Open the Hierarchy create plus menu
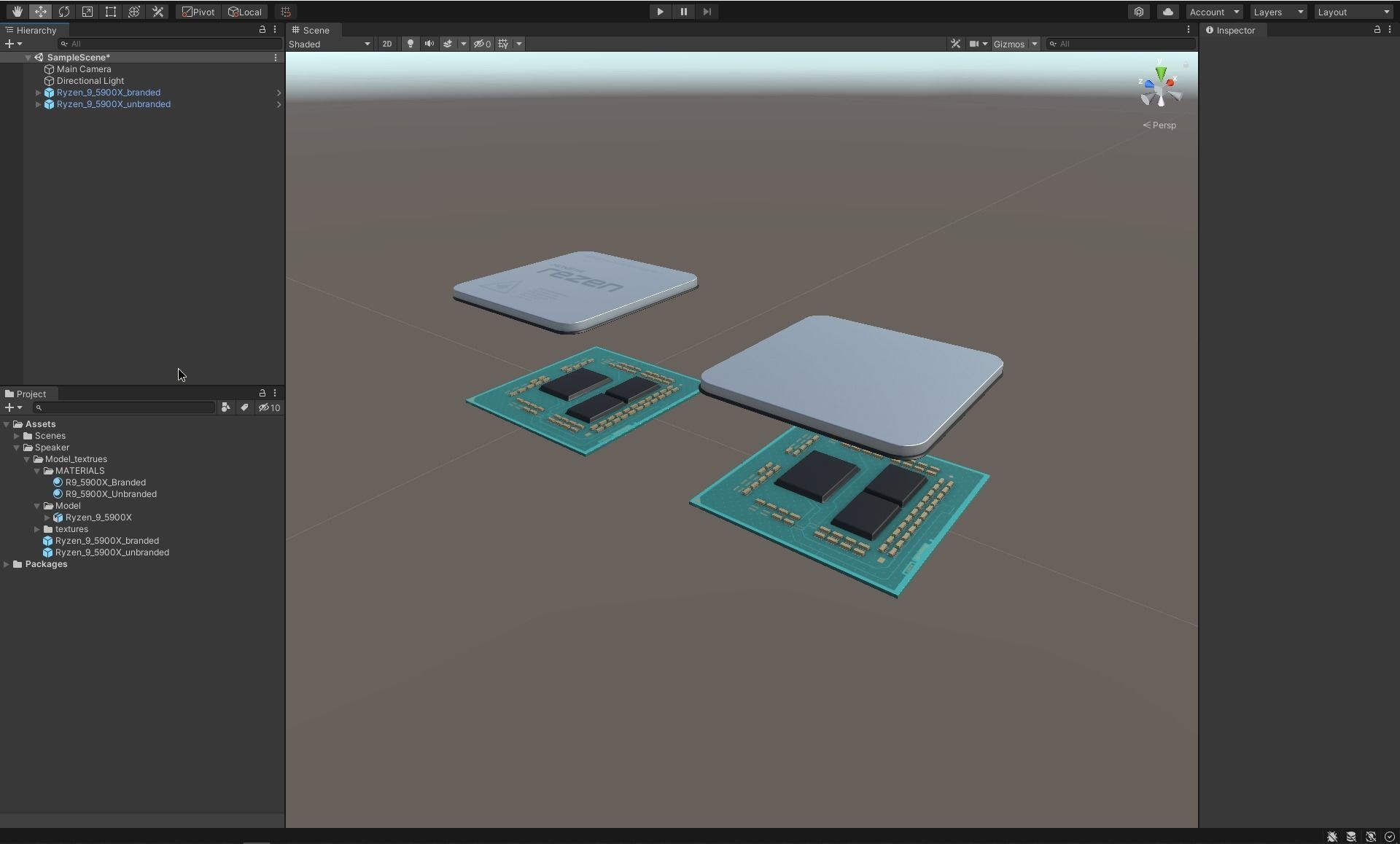This screenshot has height=844, width=1400. (14, 44)
